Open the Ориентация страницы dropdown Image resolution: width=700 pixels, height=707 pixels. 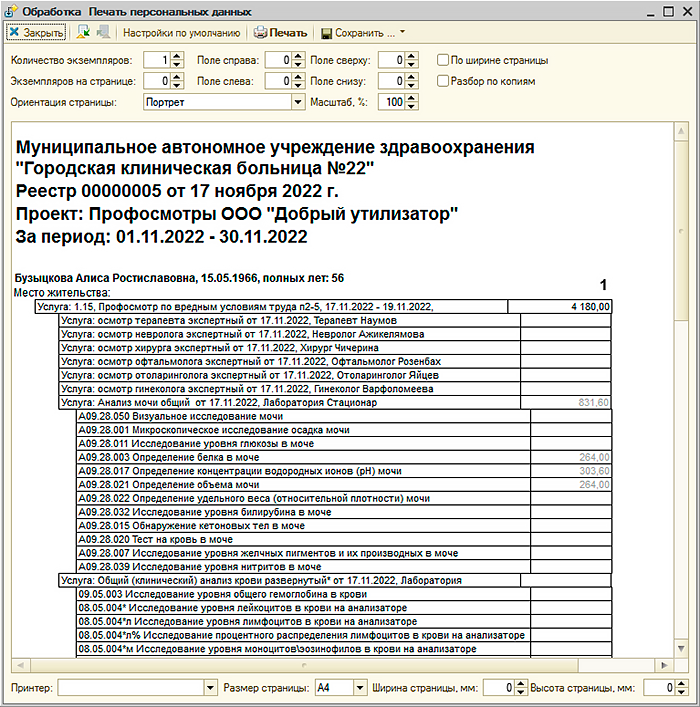click(x=297, y=102)
